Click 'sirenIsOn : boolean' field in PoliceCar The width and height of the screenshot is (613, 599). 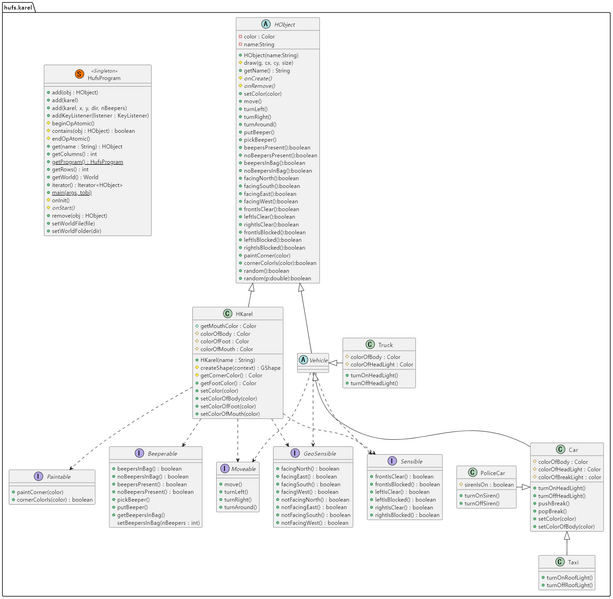coord(489,484)
